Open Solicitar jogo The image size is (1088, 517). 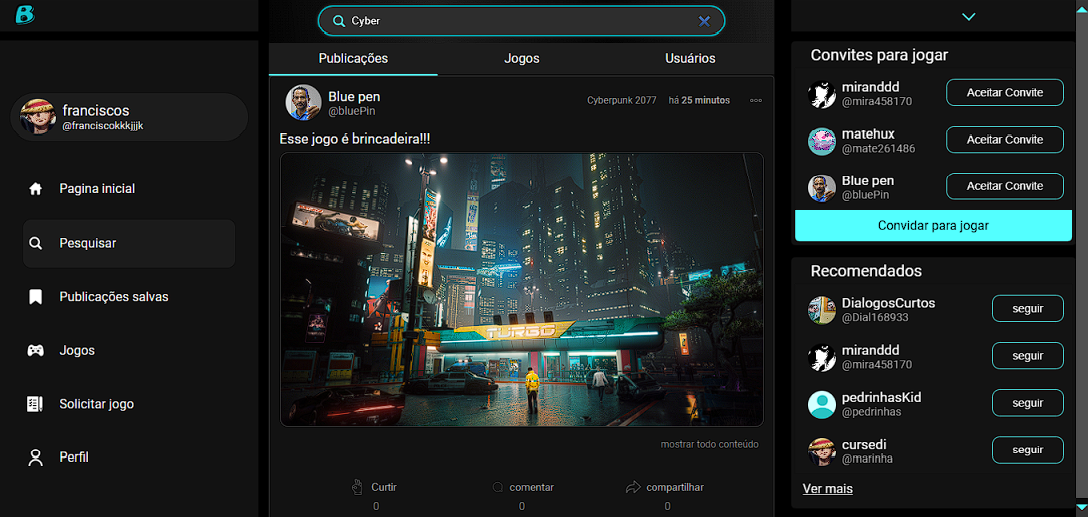pos(96,404)
